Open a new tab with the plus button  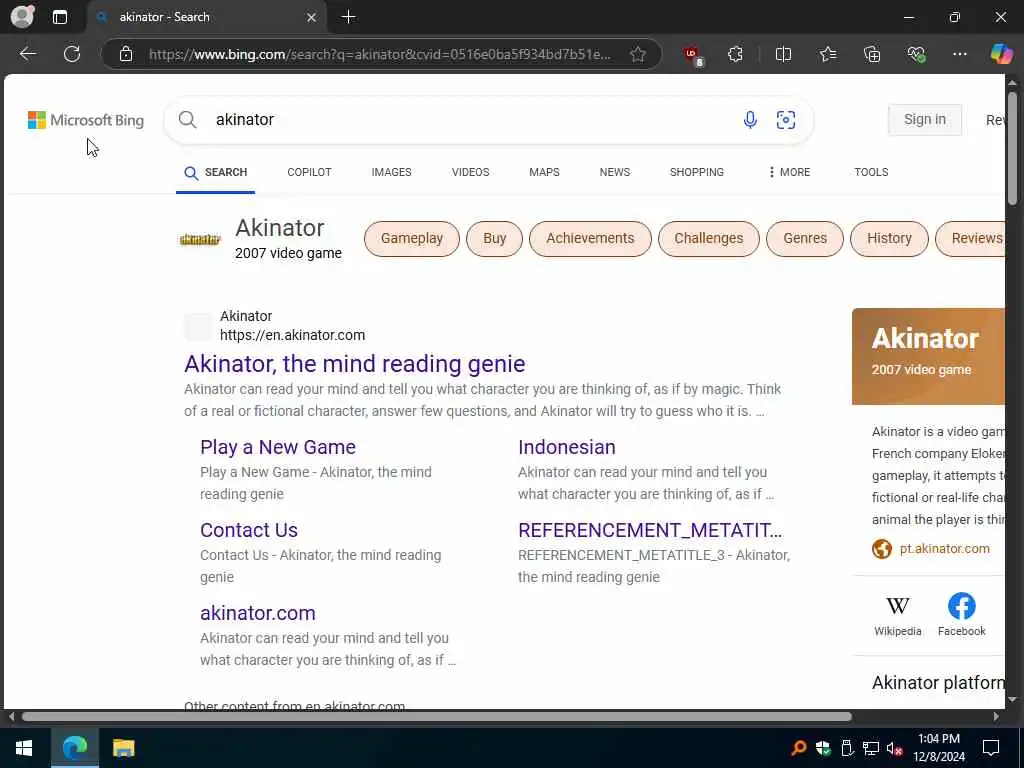tap(349, 17)
